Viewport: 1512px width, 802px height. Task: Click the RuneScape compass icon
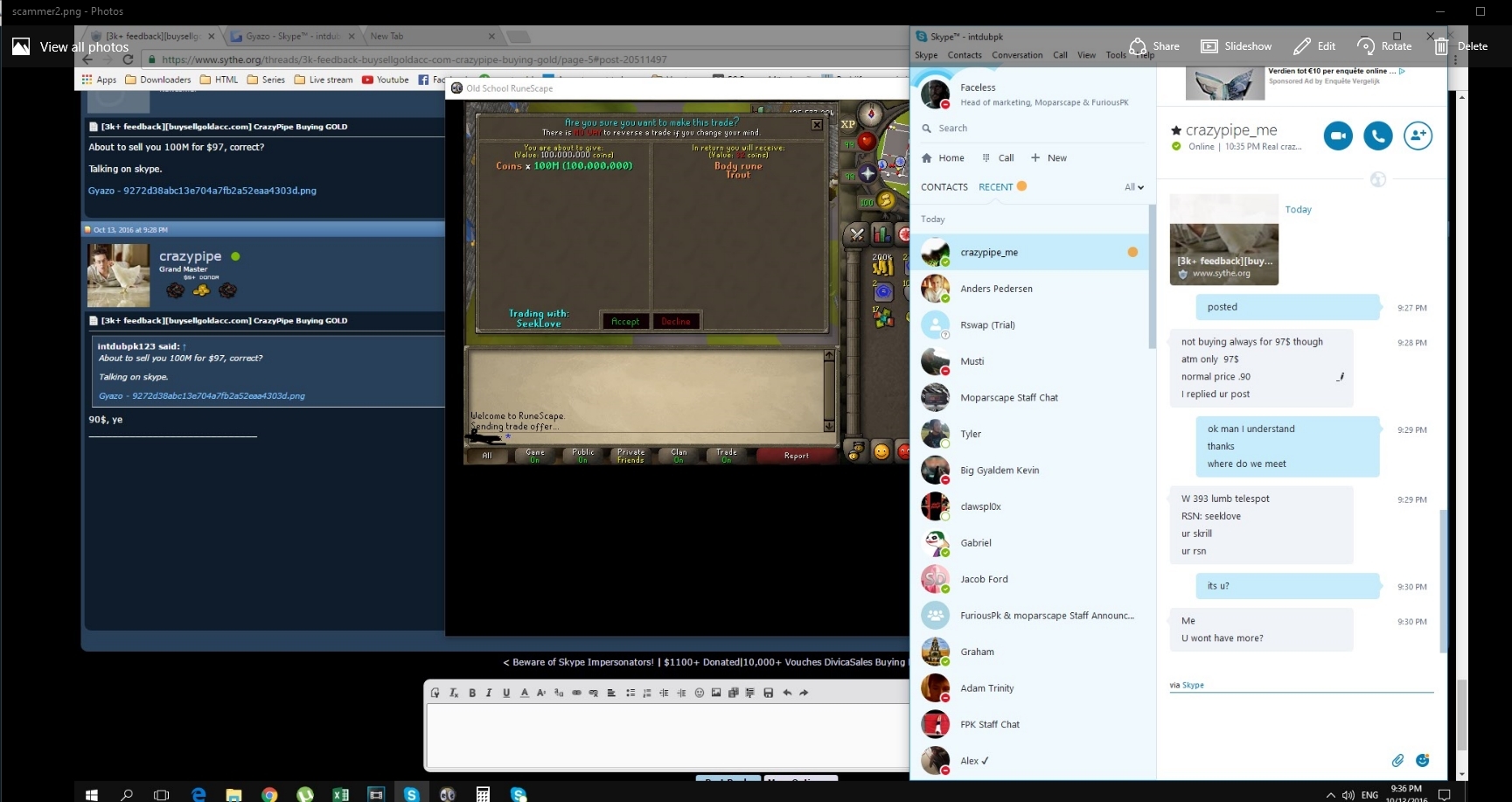pyautogui.click(x=870, y=115)
